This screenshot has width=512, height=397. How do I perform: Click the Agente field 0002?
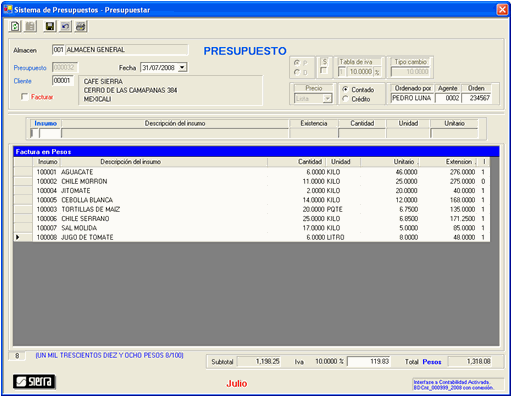448,98
